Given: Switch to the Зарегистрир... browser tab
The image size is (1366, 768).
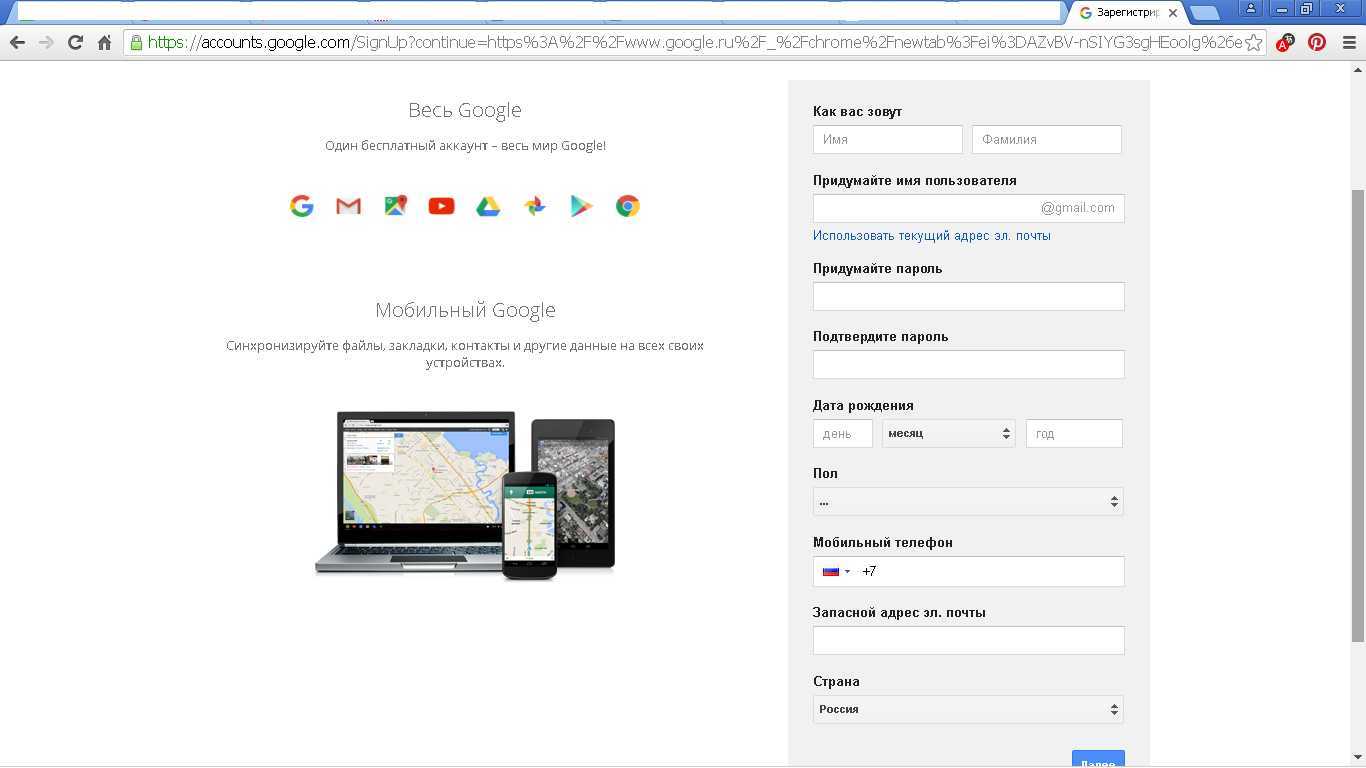Looking at the screenshot, I should click(x=1125, y=13).
